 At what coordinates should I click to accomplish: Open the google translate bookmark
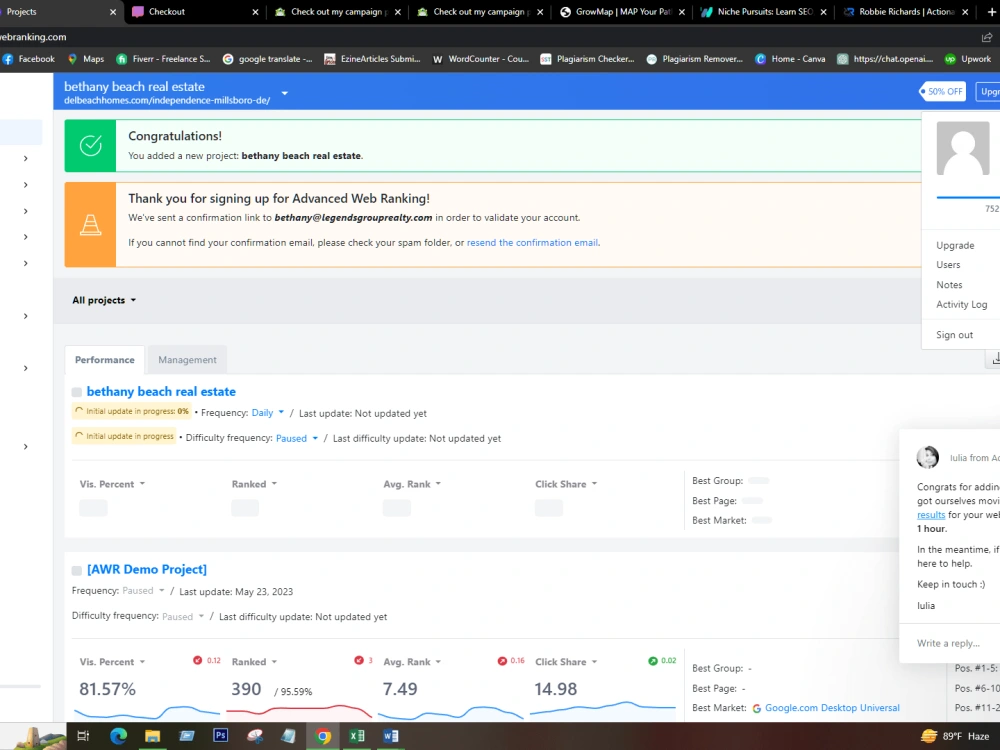[267, 59]
